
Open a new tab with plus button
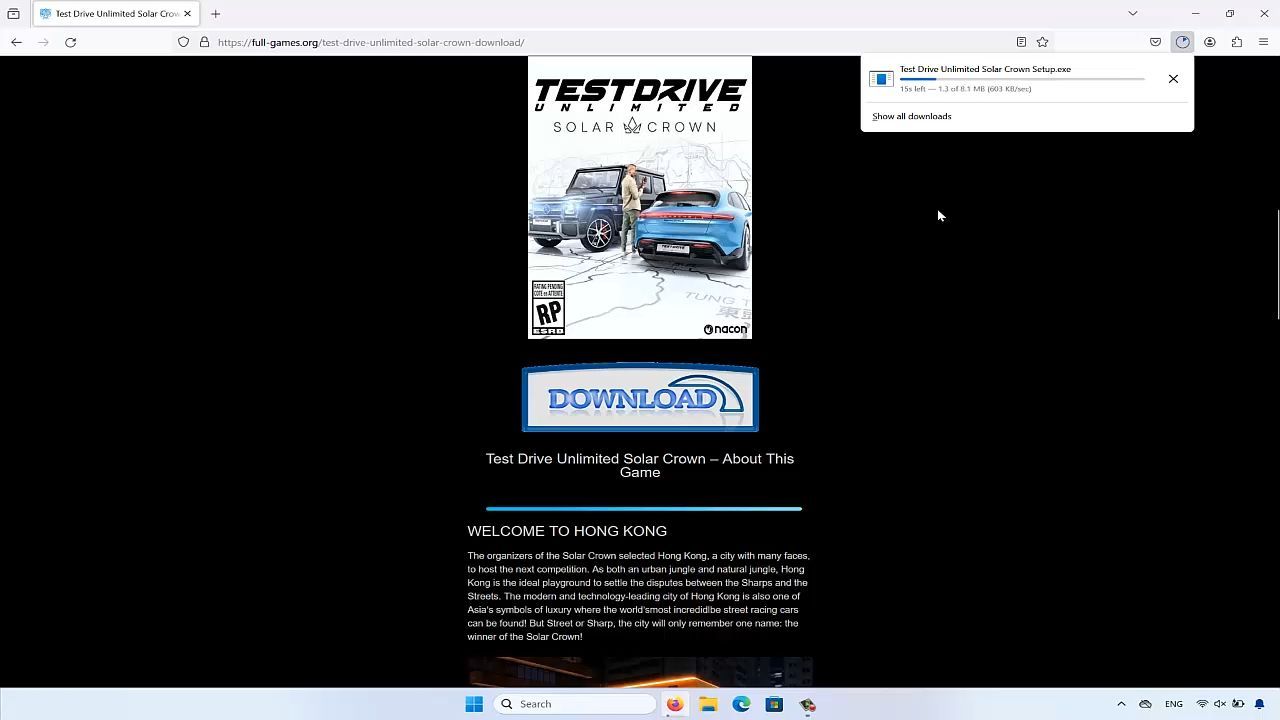[215, 14]
